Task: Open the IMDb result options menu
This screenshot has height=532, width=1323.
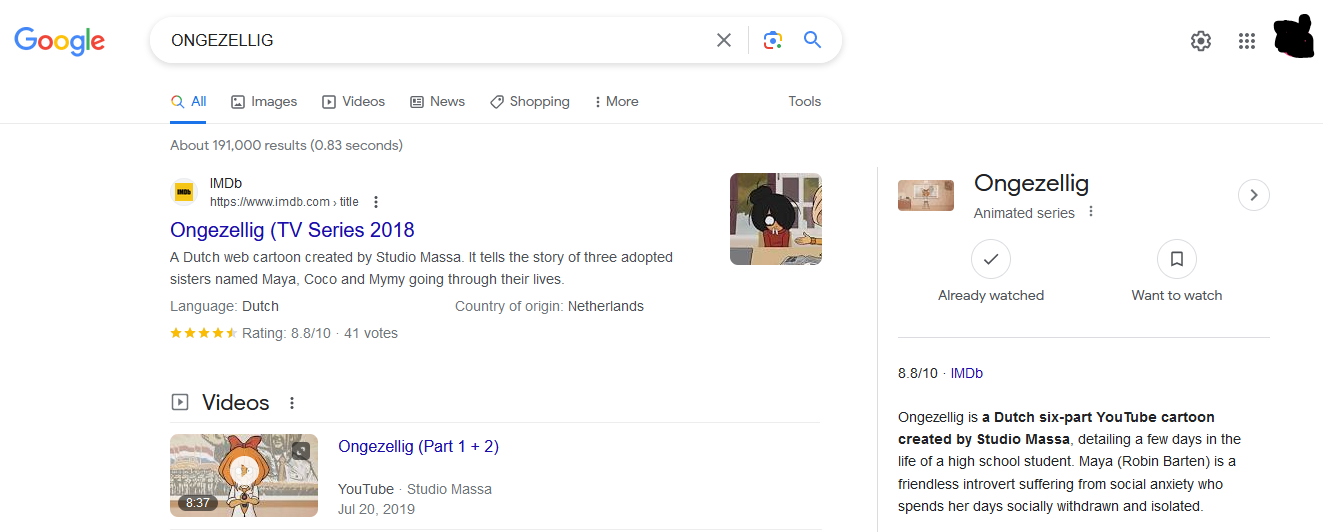Action: click(x=376, y=202)
